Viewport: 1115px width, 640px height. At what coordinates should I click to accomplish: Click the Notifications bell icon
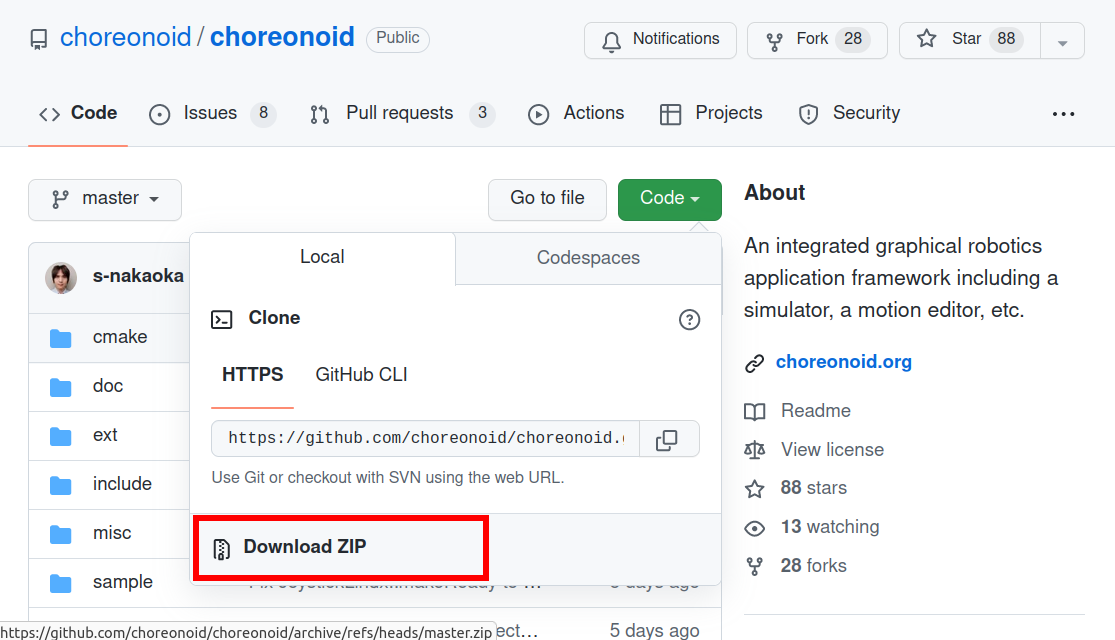(x=611, y=40)
